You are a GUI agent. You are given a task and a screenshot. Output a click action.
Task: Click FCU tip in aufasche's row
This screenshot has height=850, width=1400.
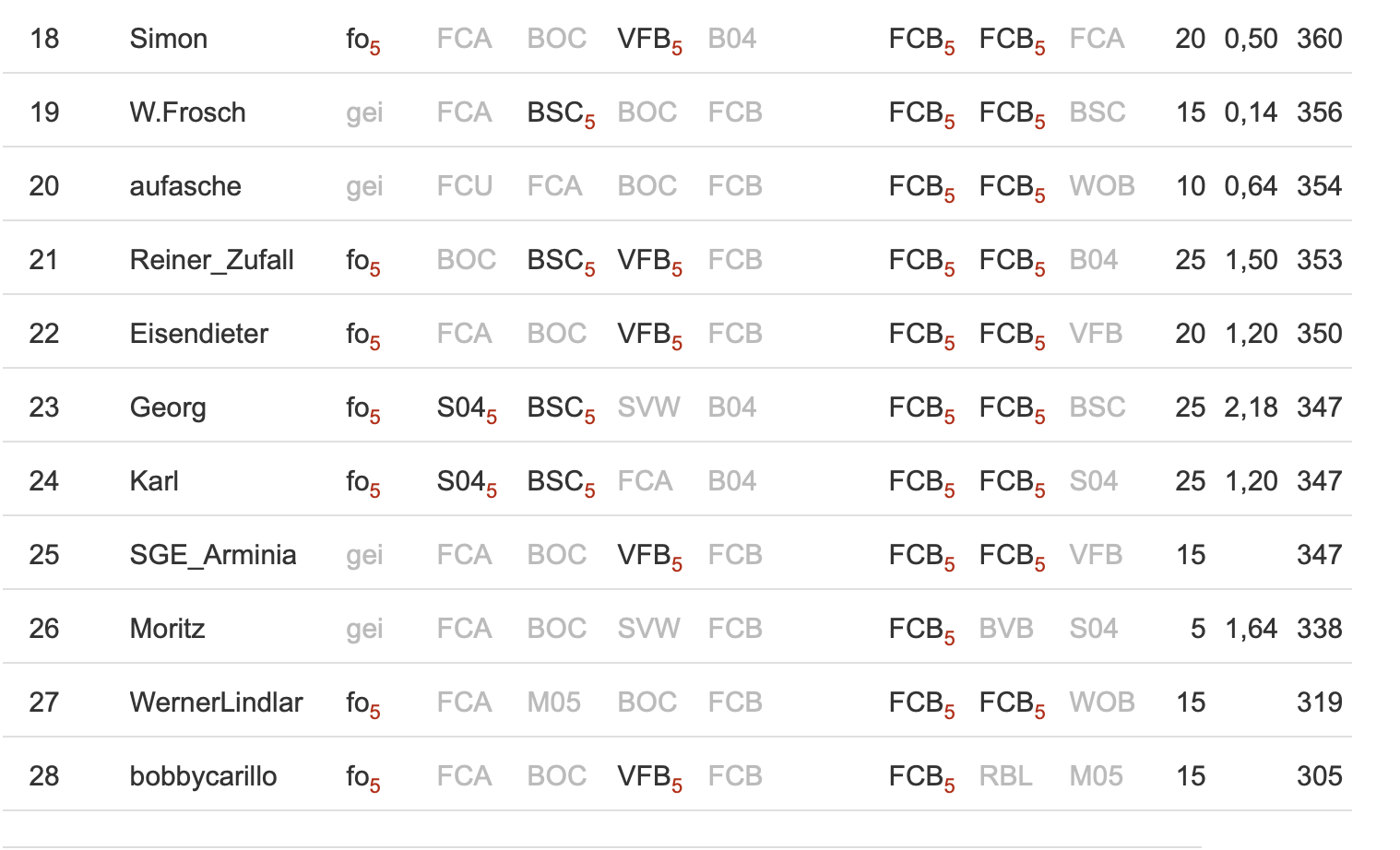[465, 186]
